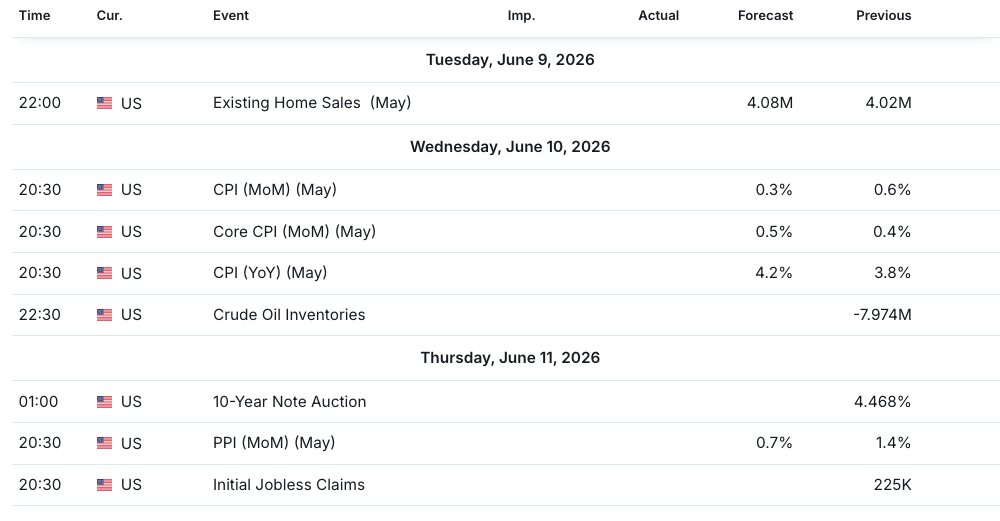The width and height of the screenshot is (1000, 521).
Task: Click the Forecast column header
Action: point(765,15)
